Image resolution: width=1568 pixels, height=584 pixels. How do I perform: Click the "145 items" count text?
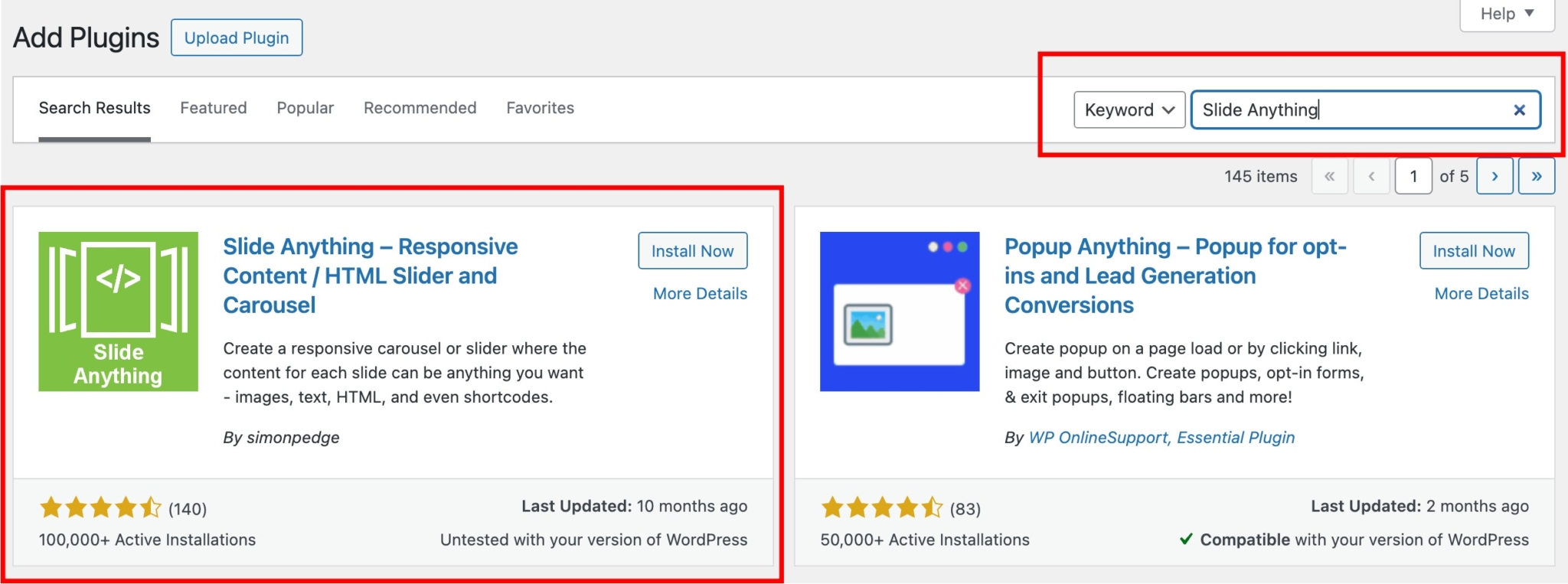click(x=1261, y=177)
